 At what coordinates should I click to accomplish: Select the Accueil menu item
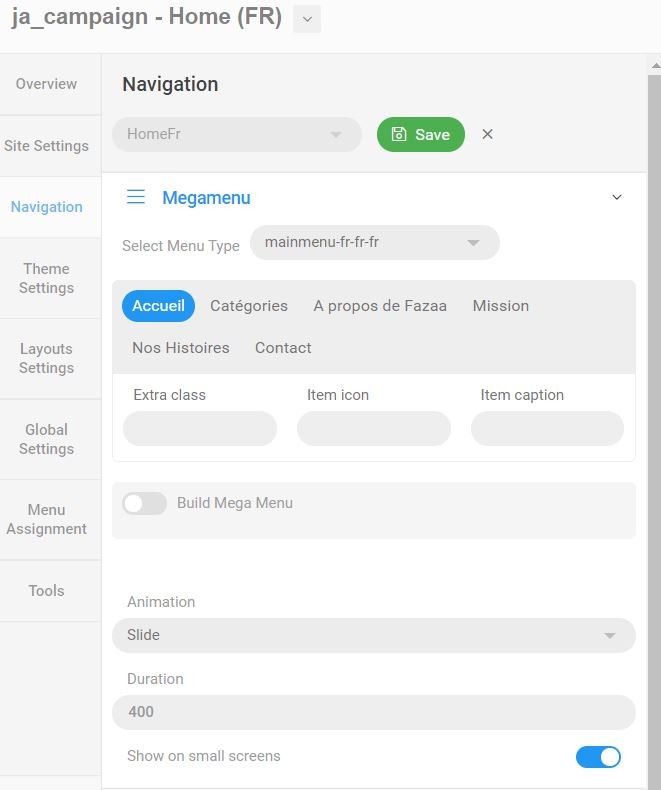click(x=158, y=306)
